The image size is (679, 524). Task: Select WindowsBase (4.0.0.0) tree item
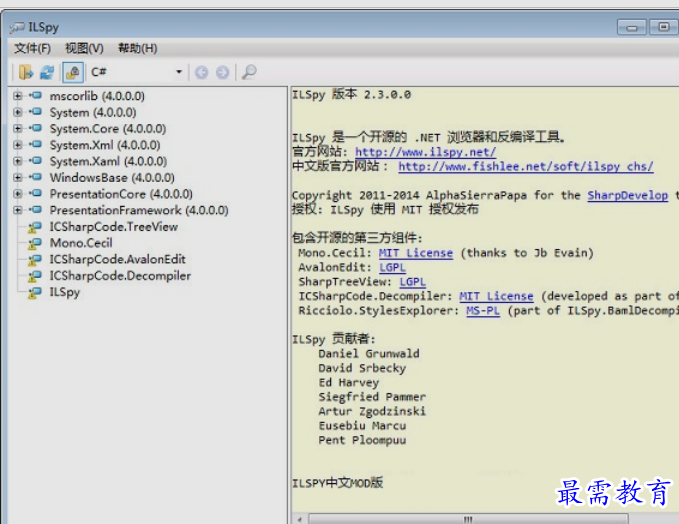pos(112,178)
